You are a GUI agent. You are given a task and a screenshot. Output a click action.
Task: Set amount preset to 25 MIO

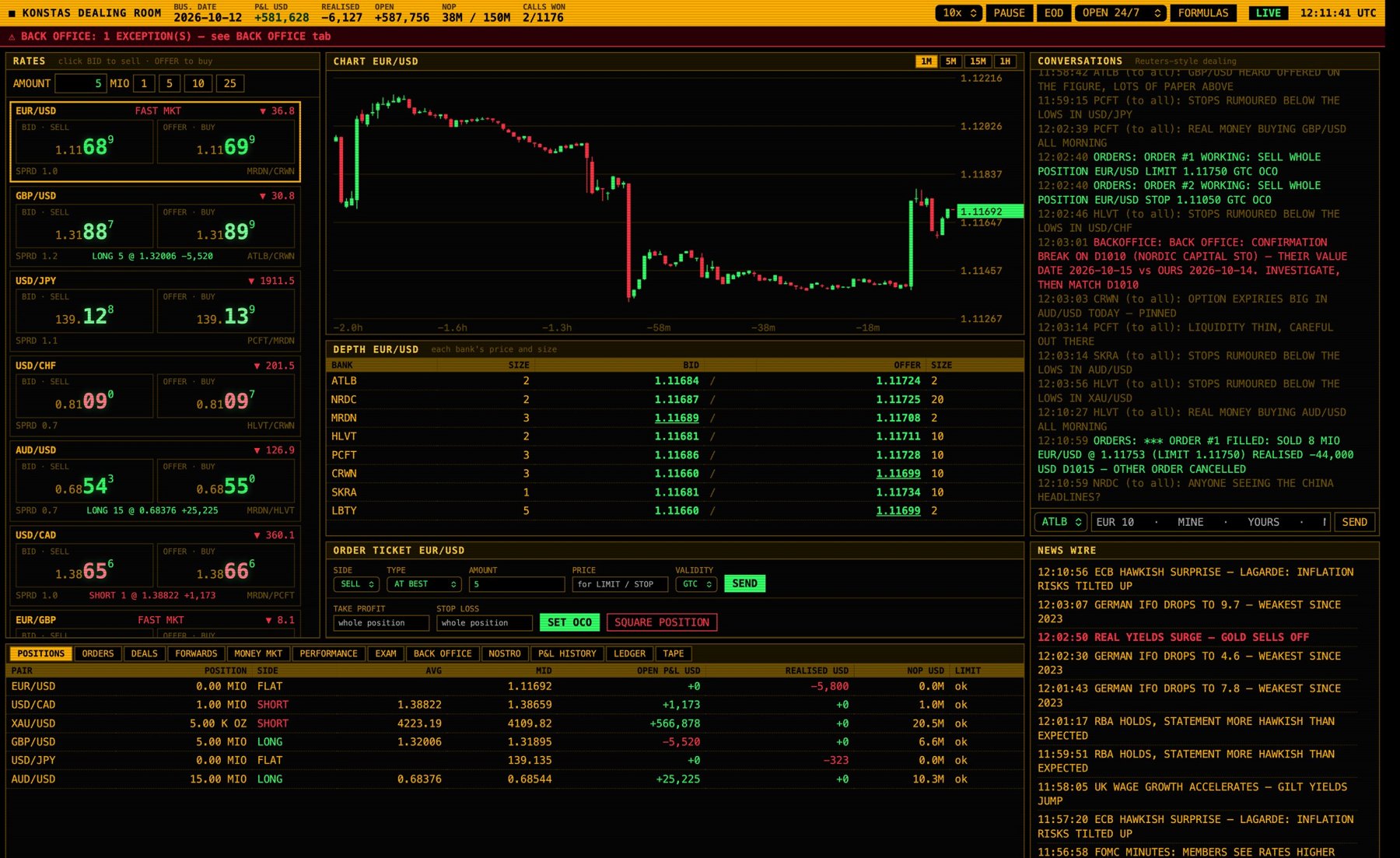[230, 83]
